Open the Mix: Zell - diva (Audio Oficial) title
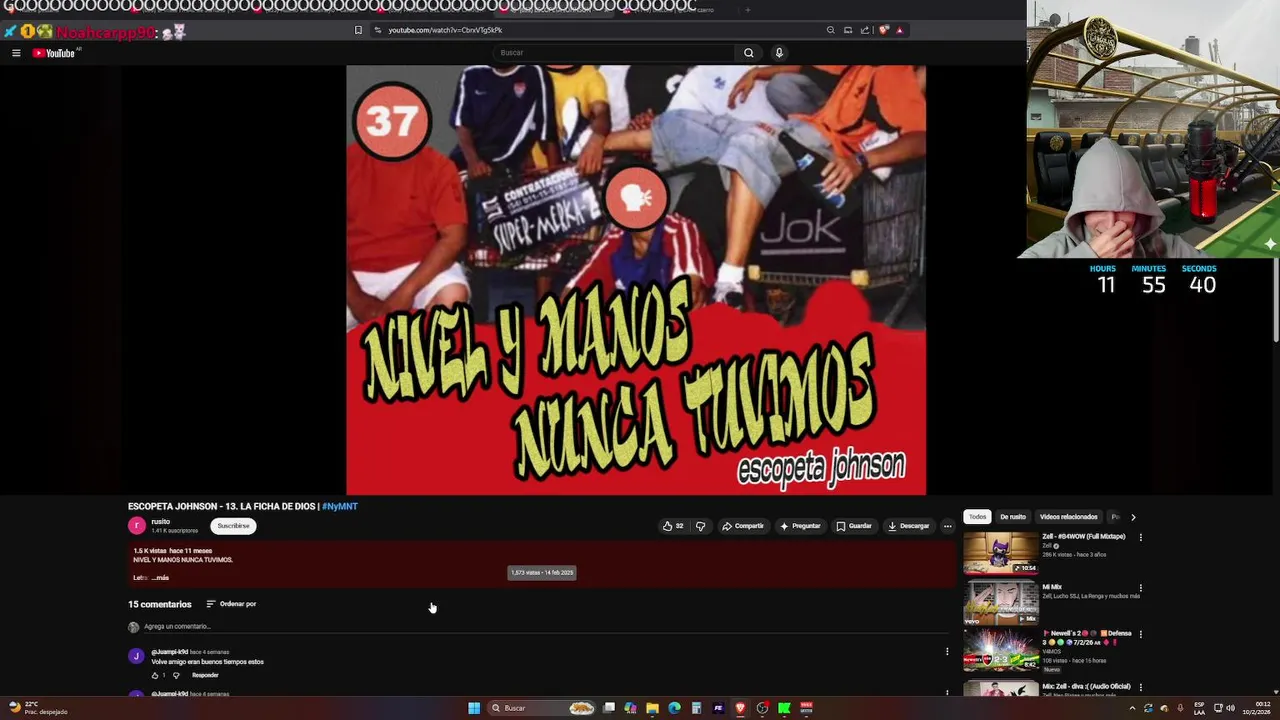Image resolution: width=1280 pixels, height=720 pixels. tap(1086, 686)
